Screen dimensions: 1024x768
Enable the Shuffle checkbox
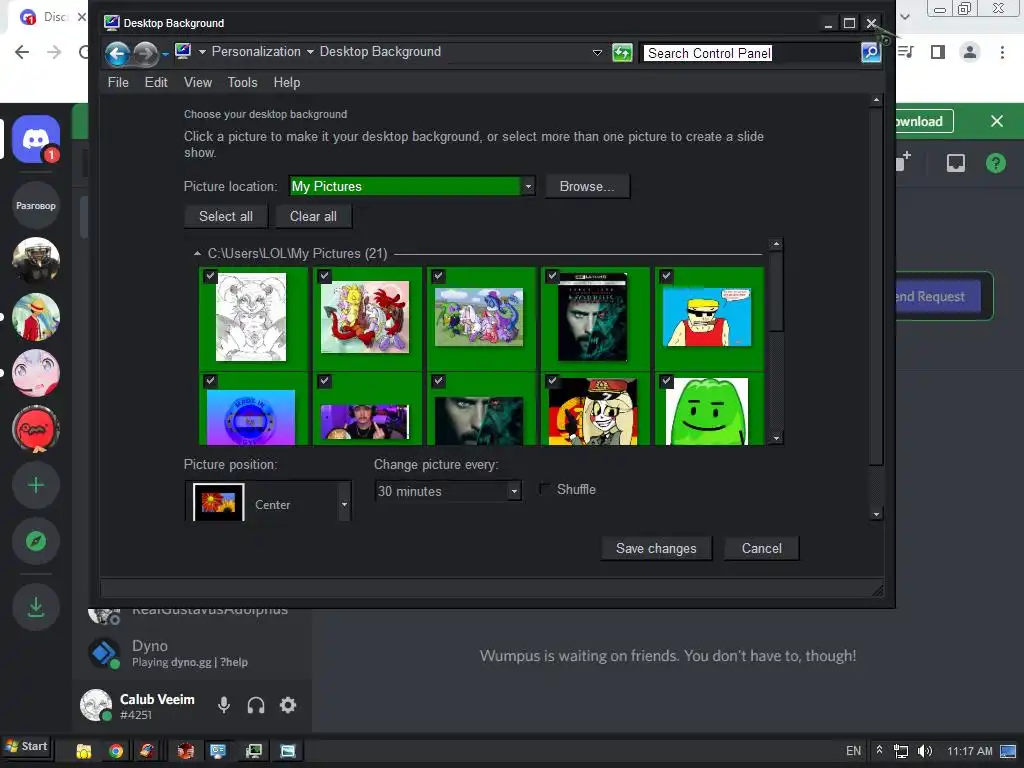pos(543,489)
